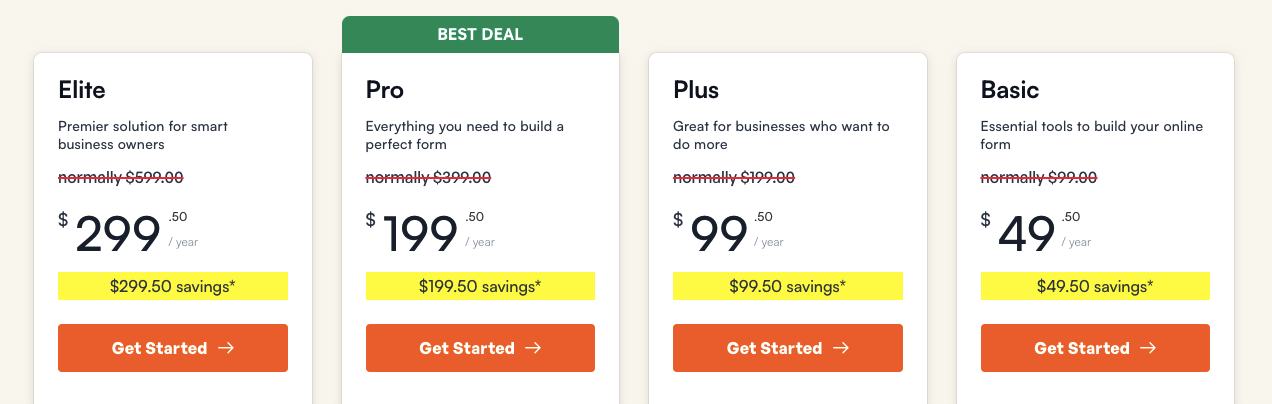Click the arrow icon on Elite Get Started
Image resolution: width=1272 pixels, height=404 pixels.
point(226,348)
